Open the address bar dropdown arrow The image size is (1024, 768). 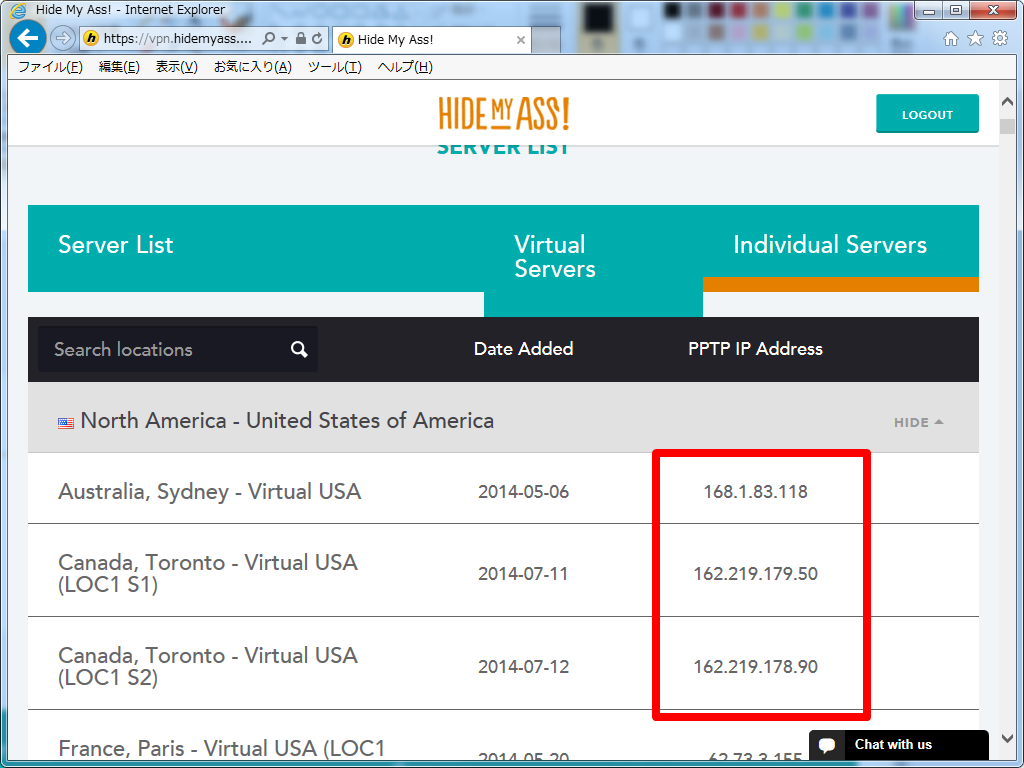click(x=284, y=39)
